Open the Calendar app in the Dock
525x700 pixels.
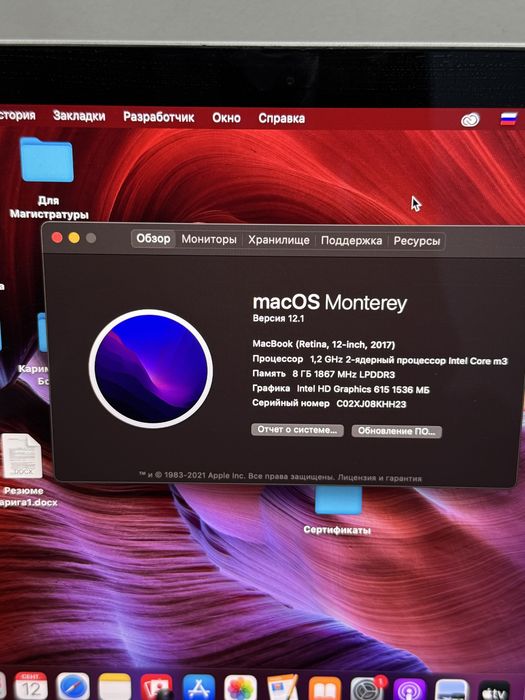pos(31,686)
